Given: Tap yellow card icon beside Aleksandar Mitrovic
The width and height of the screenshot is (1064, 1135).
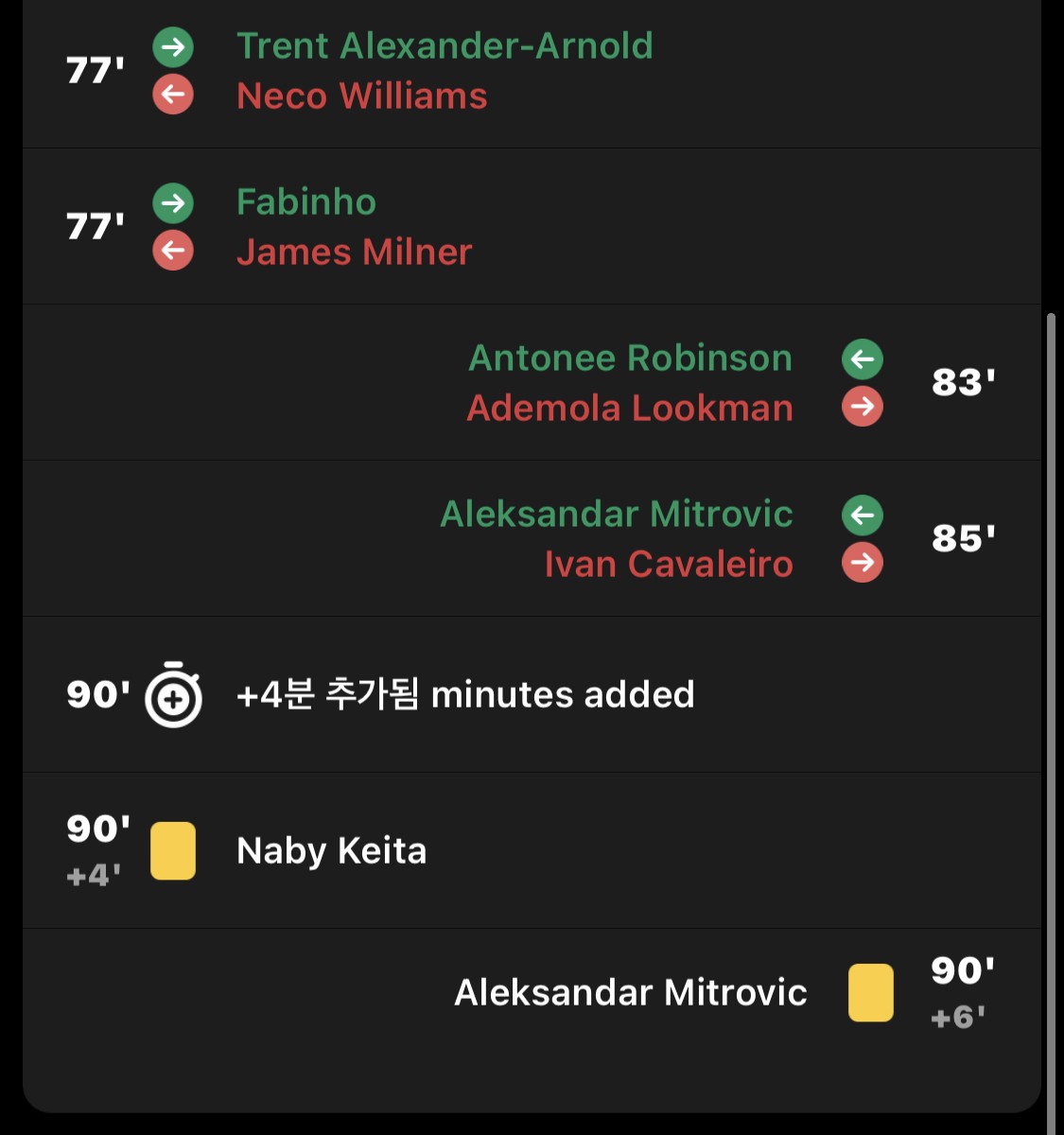Looking at the screenshot, I should click(x=871, y=993).
